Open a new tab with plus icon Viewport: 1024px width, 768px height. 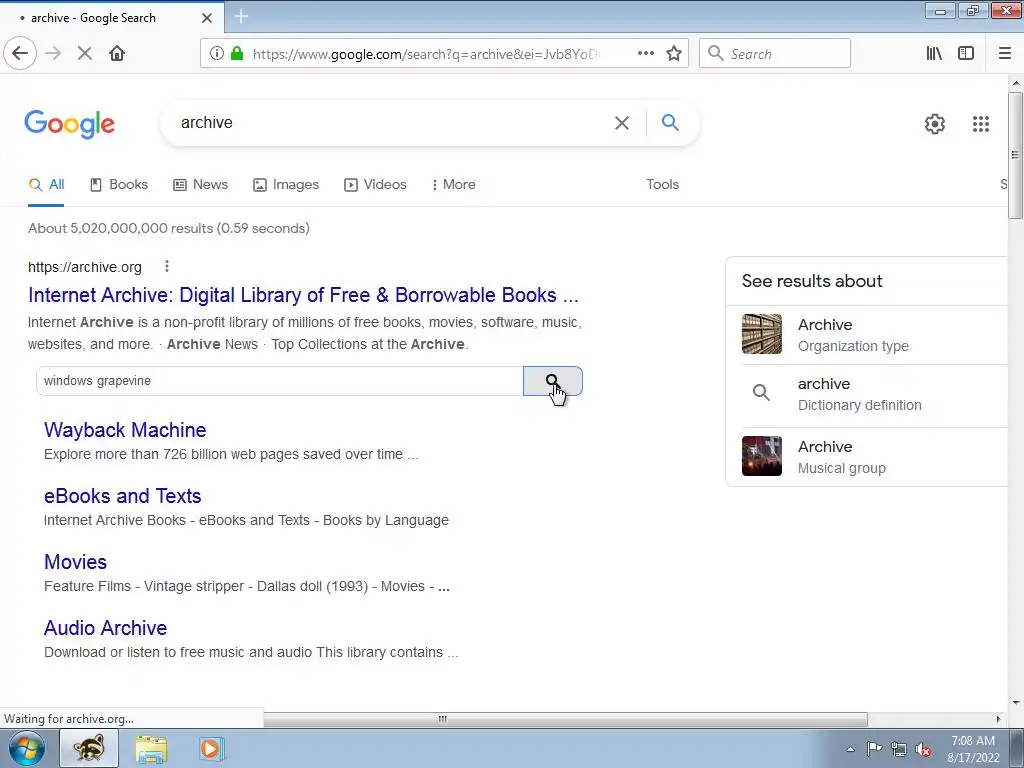click(241, 17)
